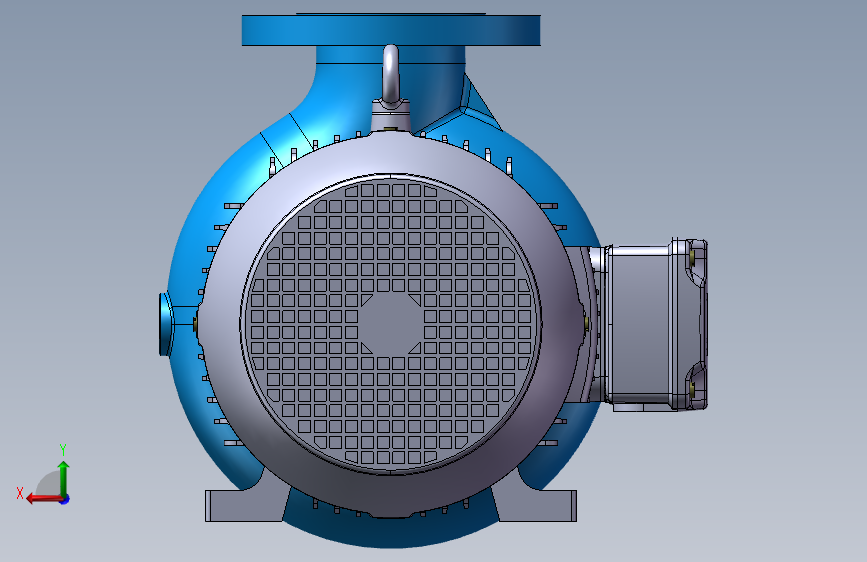This screenshot has width=867, height=562.
Task: Select the round side port on the blue casing
Action: tap(165, 324)
